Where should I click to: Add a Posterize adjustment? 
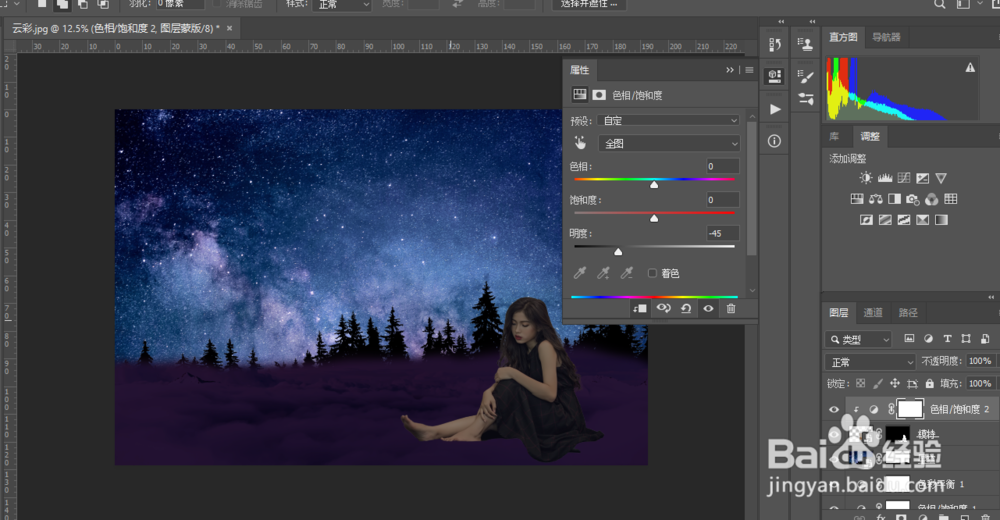coord(885,220)
